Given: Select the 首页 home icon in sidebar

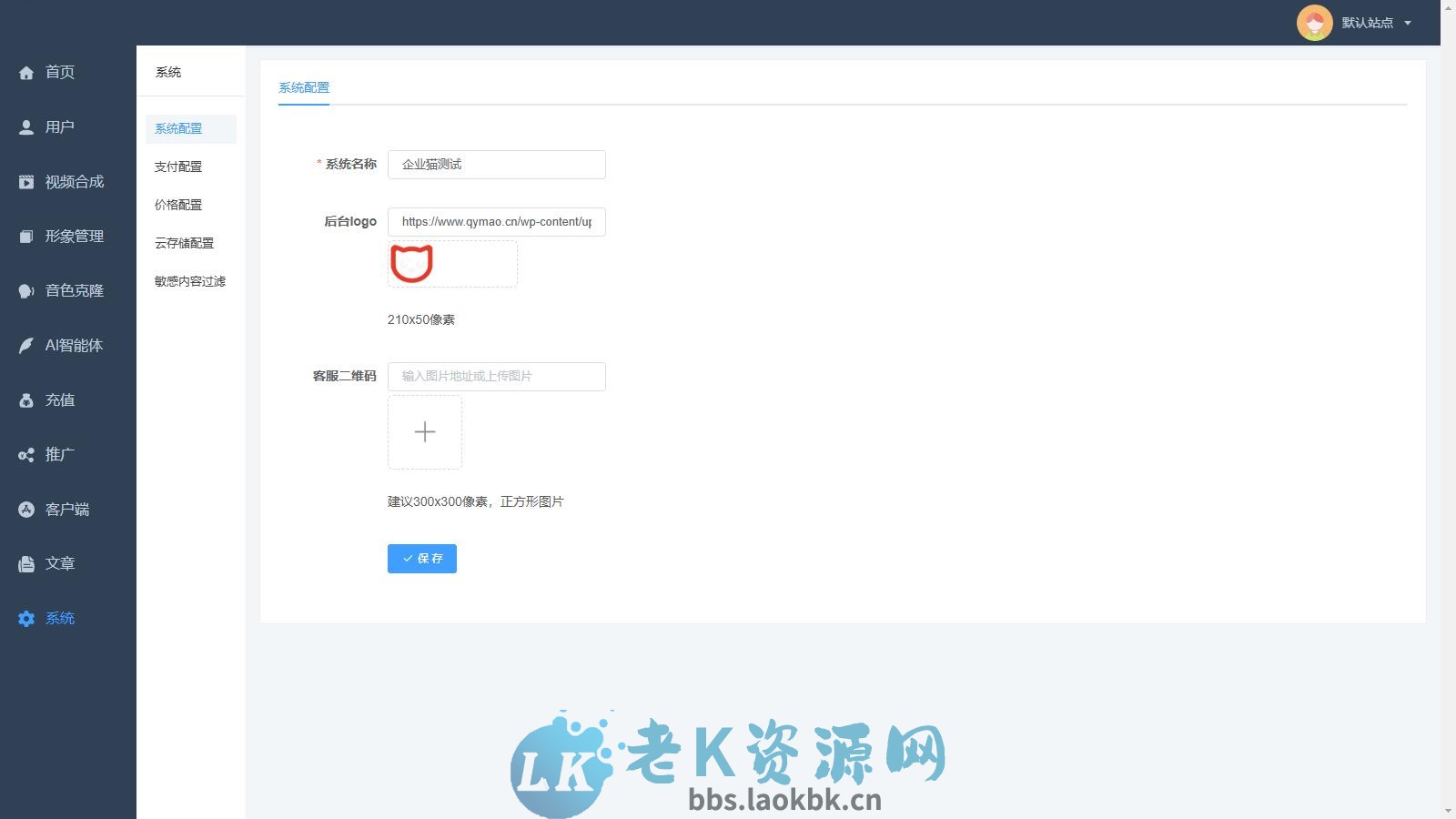Looking at the screenshot, I should (x=26, y=73).
